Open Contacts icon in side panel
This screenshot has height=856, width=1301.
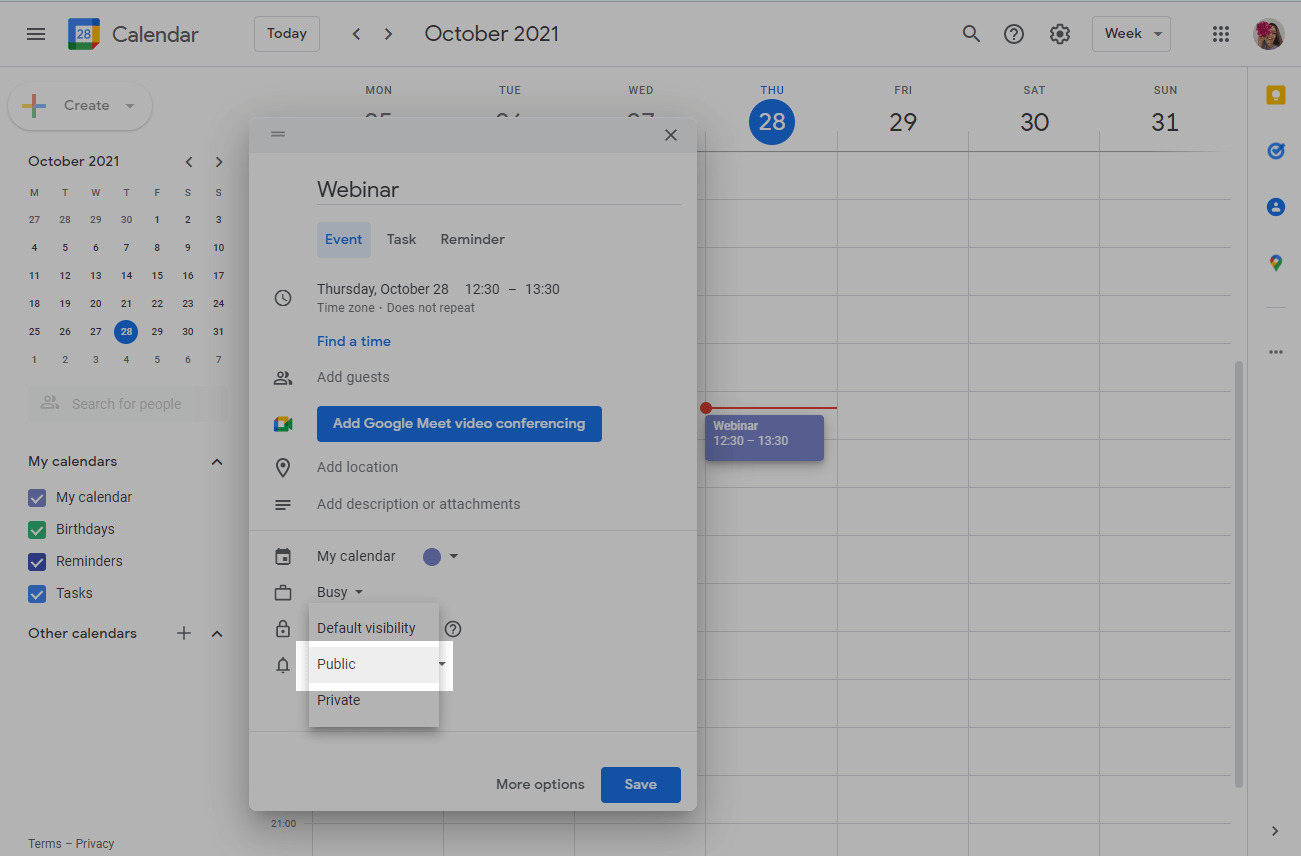coord(1275,207)
